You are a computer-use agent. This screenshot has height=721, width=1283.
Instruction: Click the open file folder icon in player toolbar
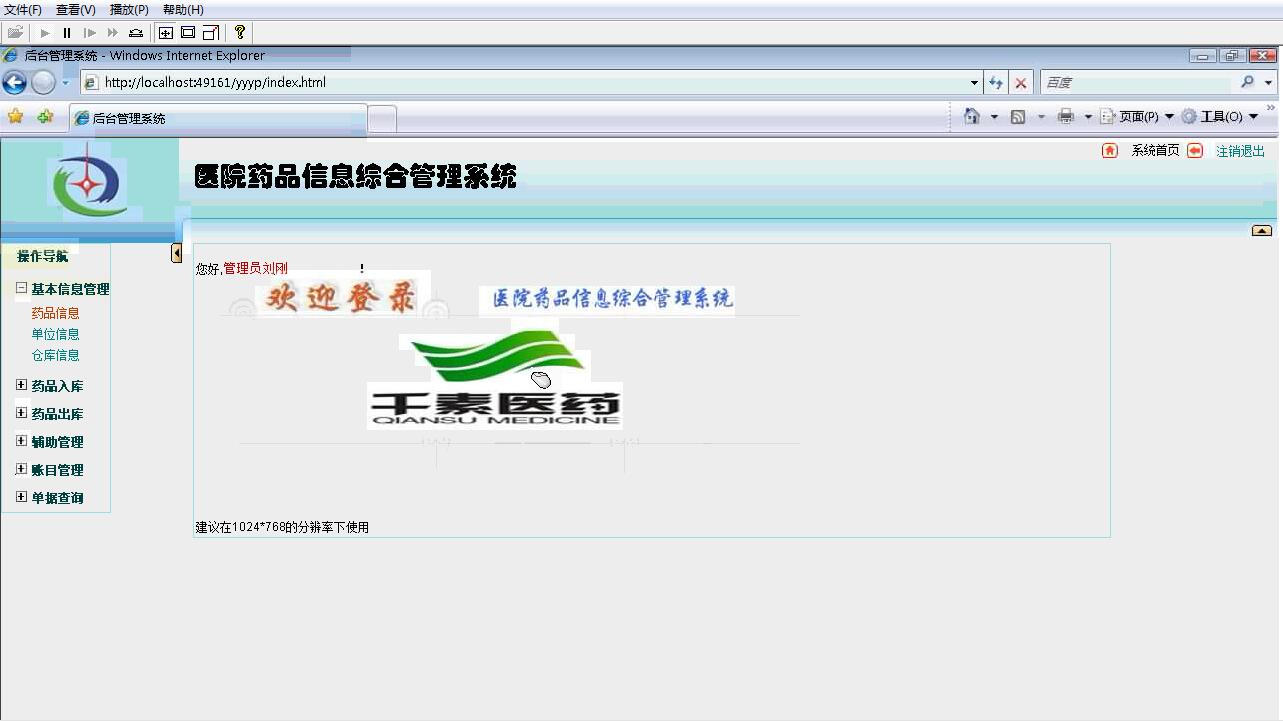click(15, 32)
